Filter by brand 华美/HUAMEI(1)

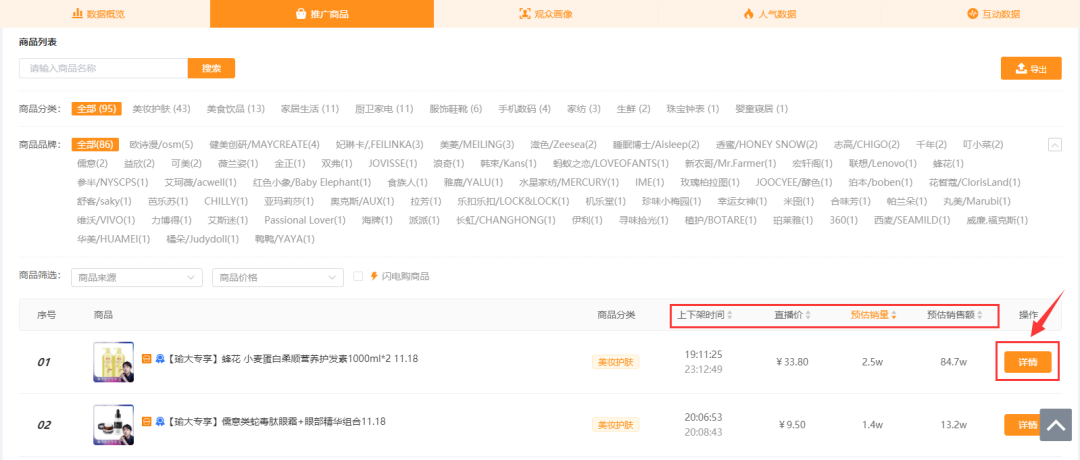pos(114,239)
